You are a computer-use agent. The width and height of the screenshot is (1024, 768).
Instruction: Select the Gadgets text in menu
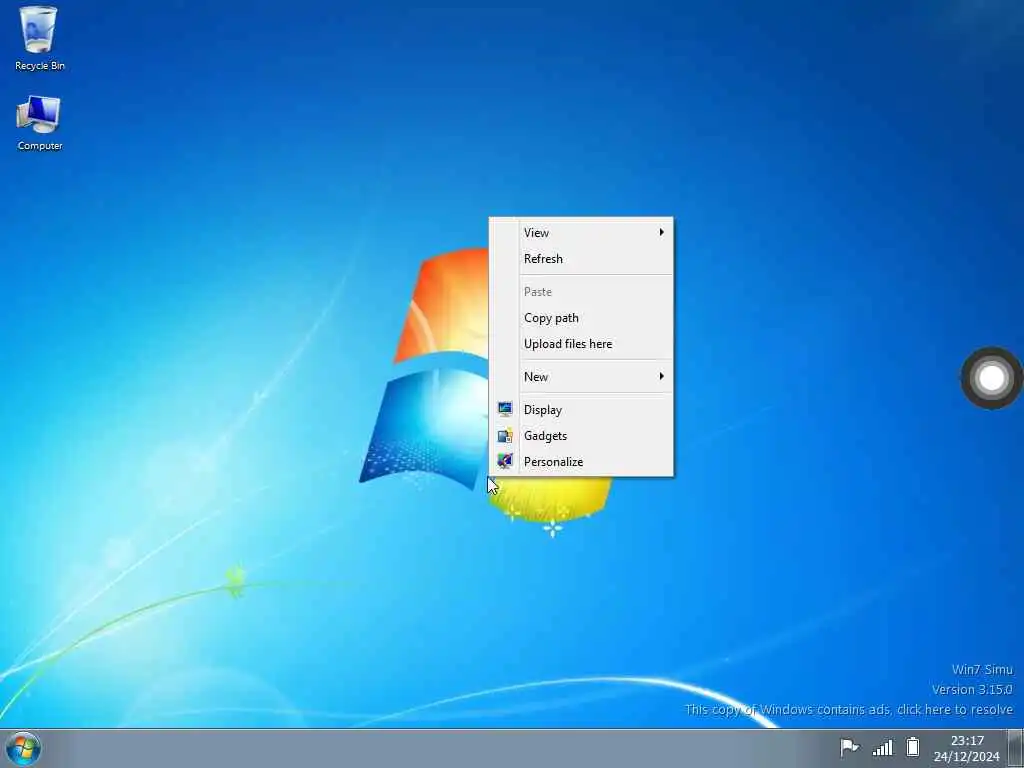coord(545,436)
